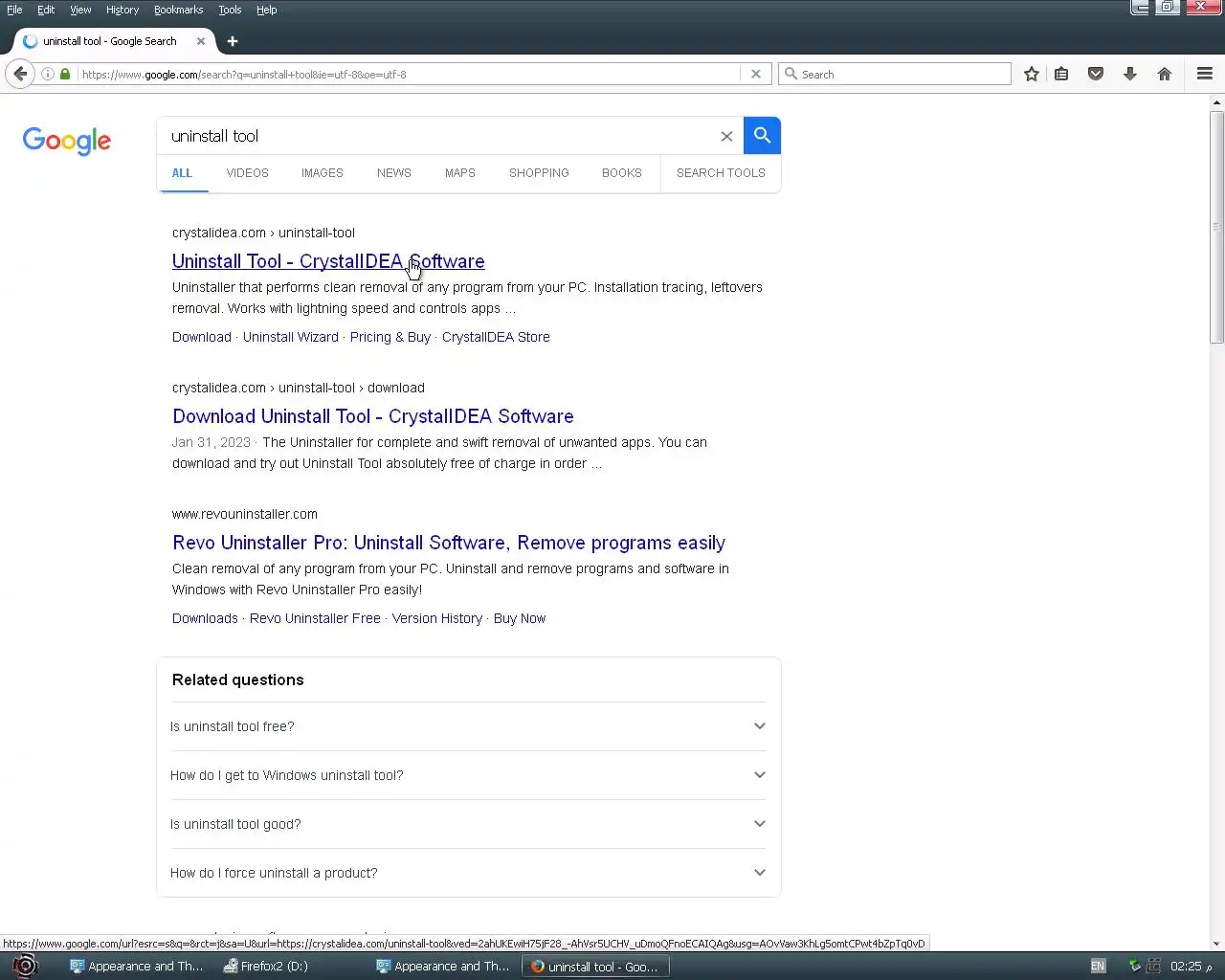Open the Downloads arrow icon
Viewport: 1225px width, 980px height.
1130,74
